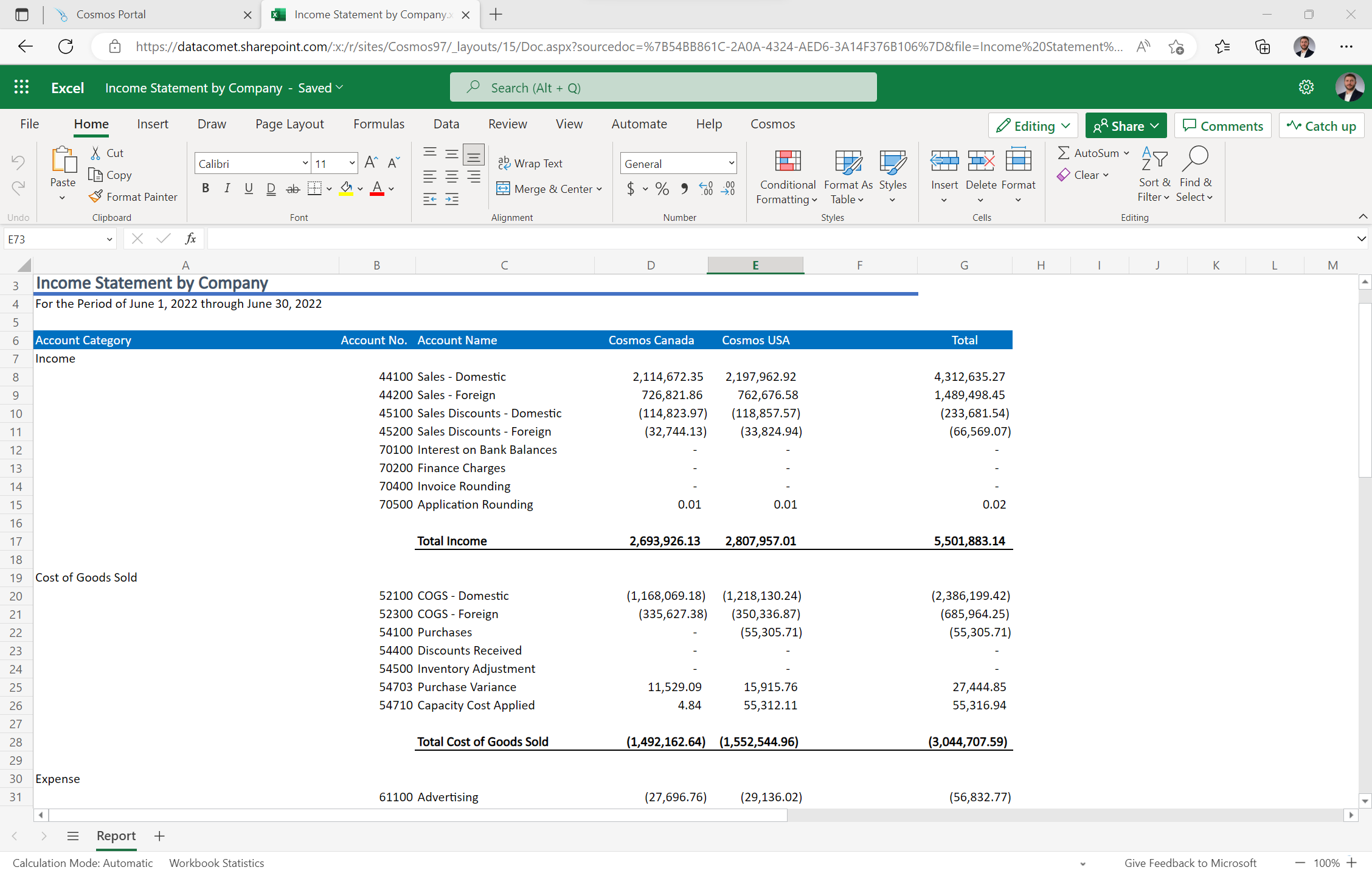Screen dimensions: 1372x870
Task: Expand the Editing mode dropdown
Action: [1065, 125]
